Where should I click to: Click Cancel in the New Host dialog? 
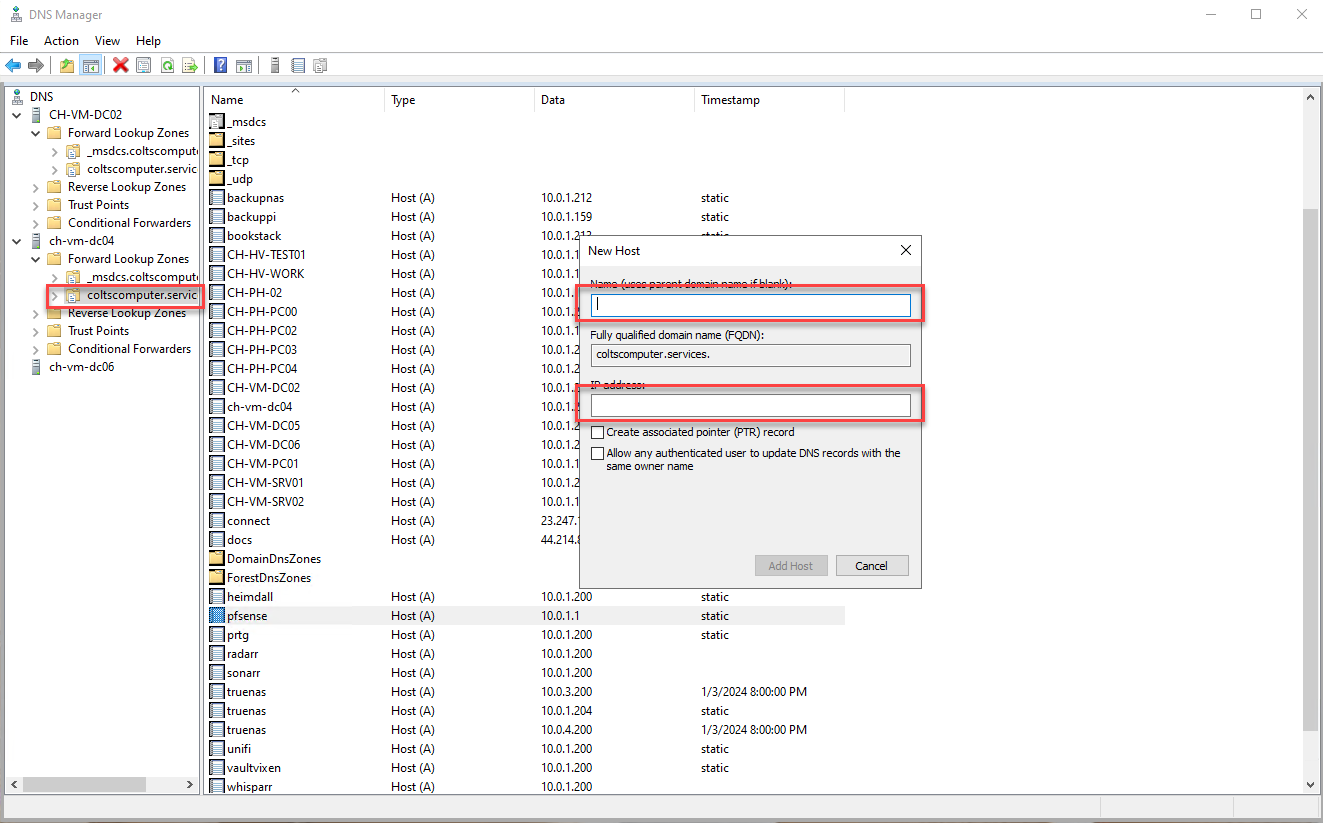point(872,566)
